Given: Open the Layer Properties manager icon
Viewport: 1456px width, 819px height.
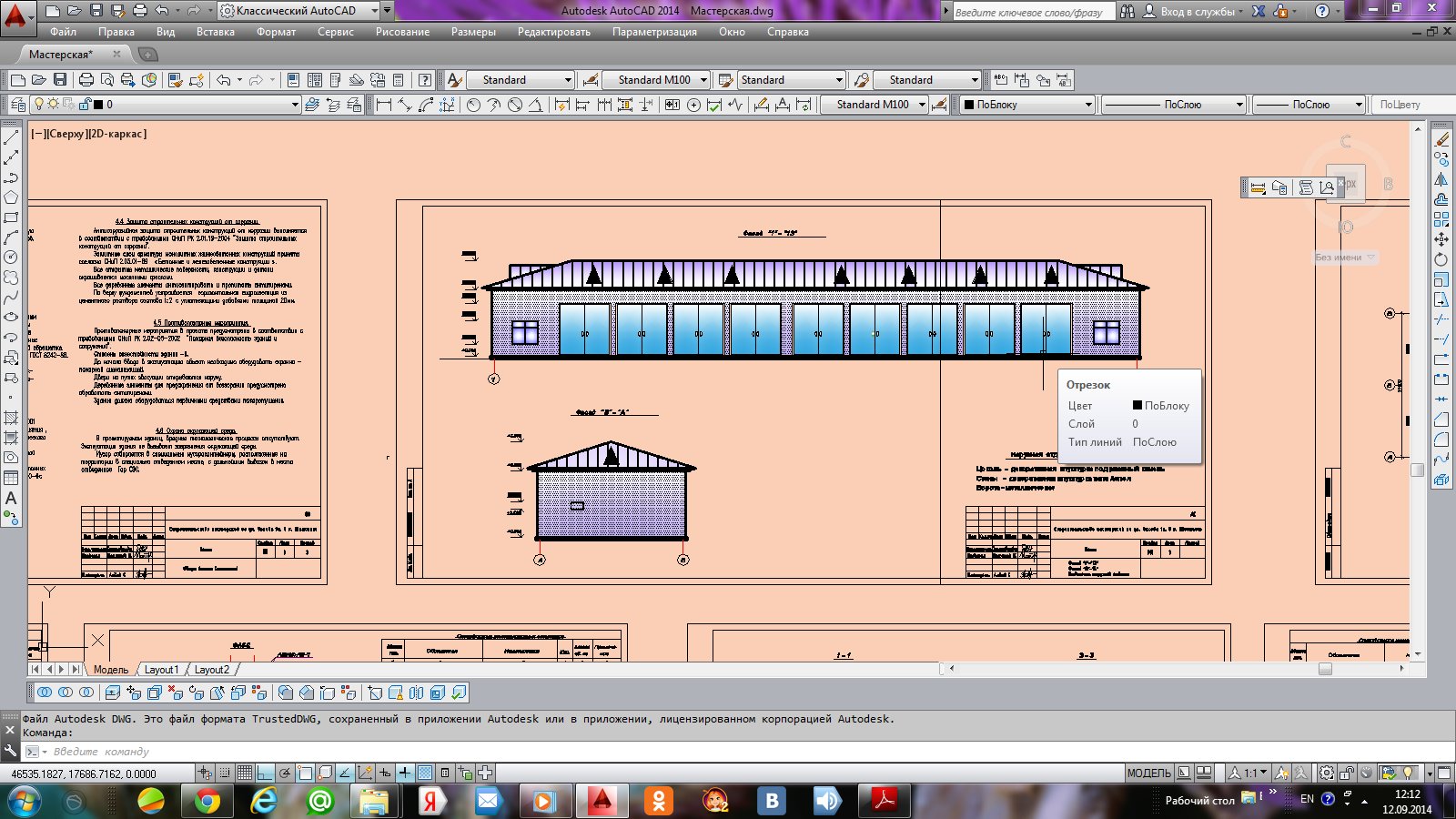Looking at the screenshot, I should coord(17,105).
